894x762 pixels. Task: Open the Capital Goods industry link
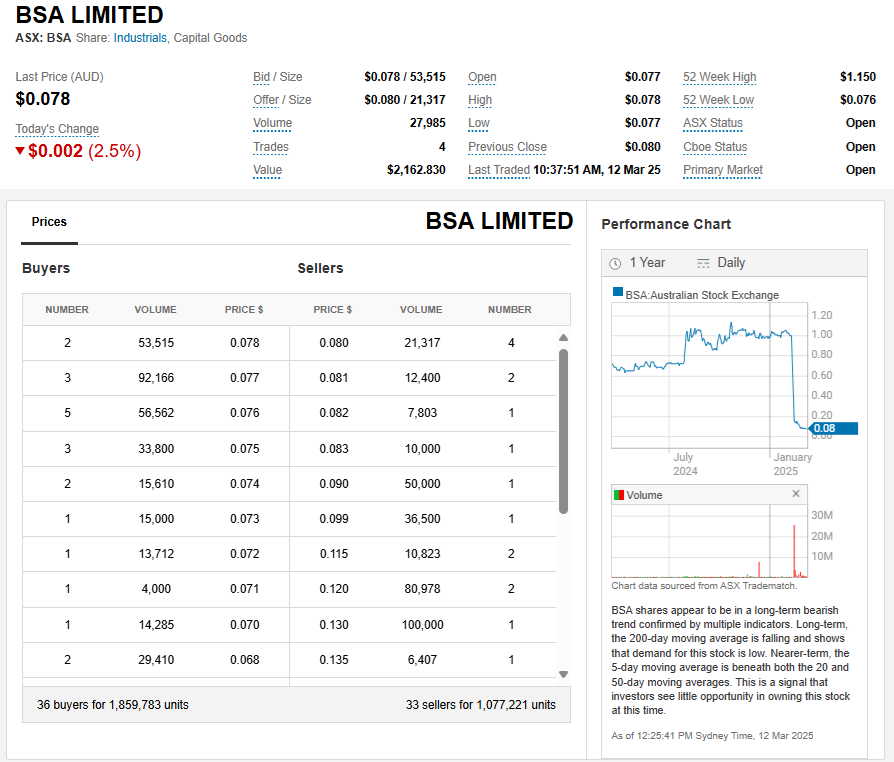click(x=211, y=38)
